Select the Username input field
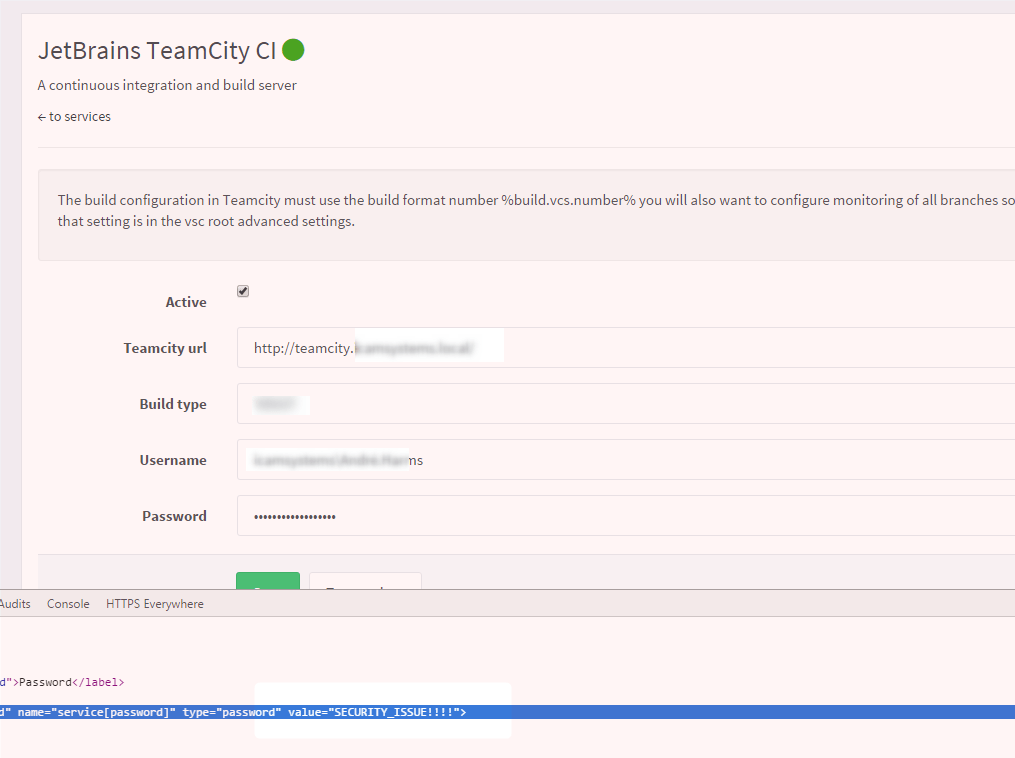The width and height of the screenshot is (1015, 758). pyautogui.click(x=625, y=460)
